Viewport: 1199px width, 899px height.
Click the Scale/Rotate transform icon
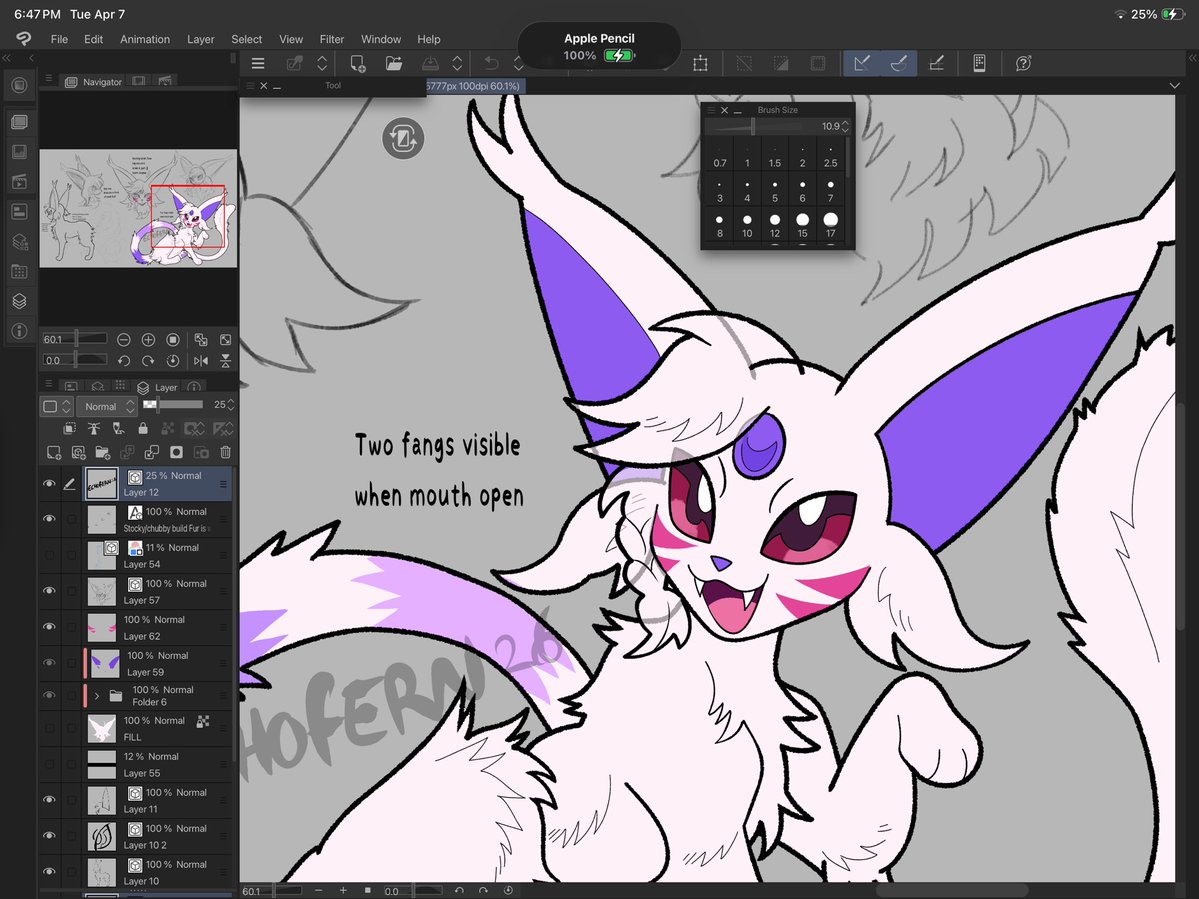[700, 63]
